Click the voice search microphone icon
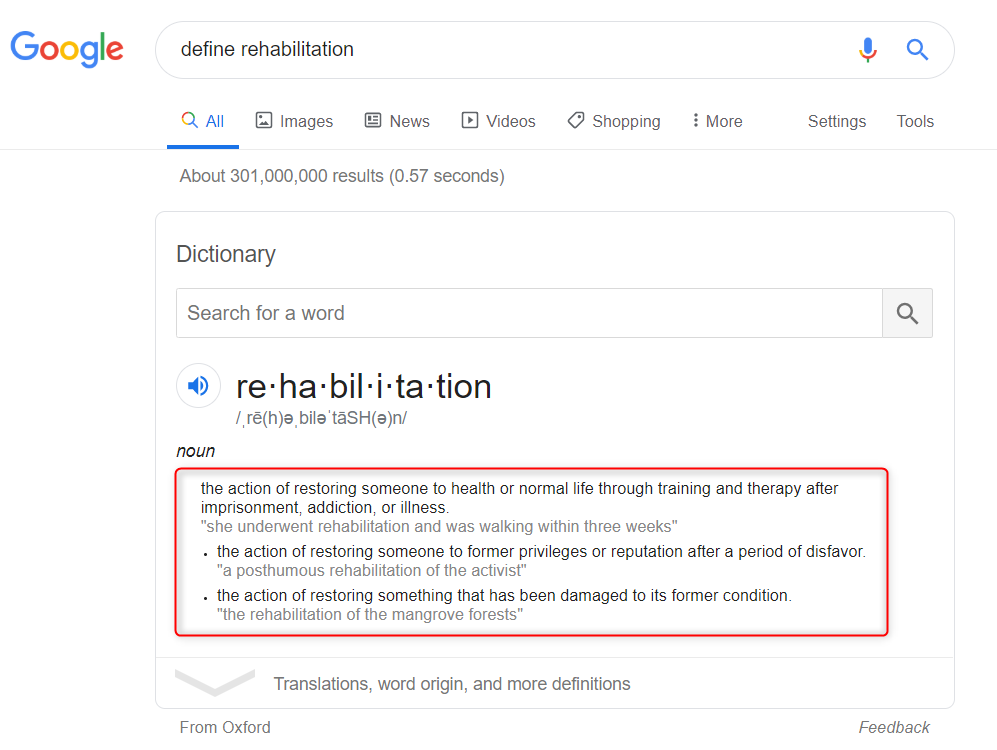The height and width of the screenshot is (750, 997). tap(868, 50)
